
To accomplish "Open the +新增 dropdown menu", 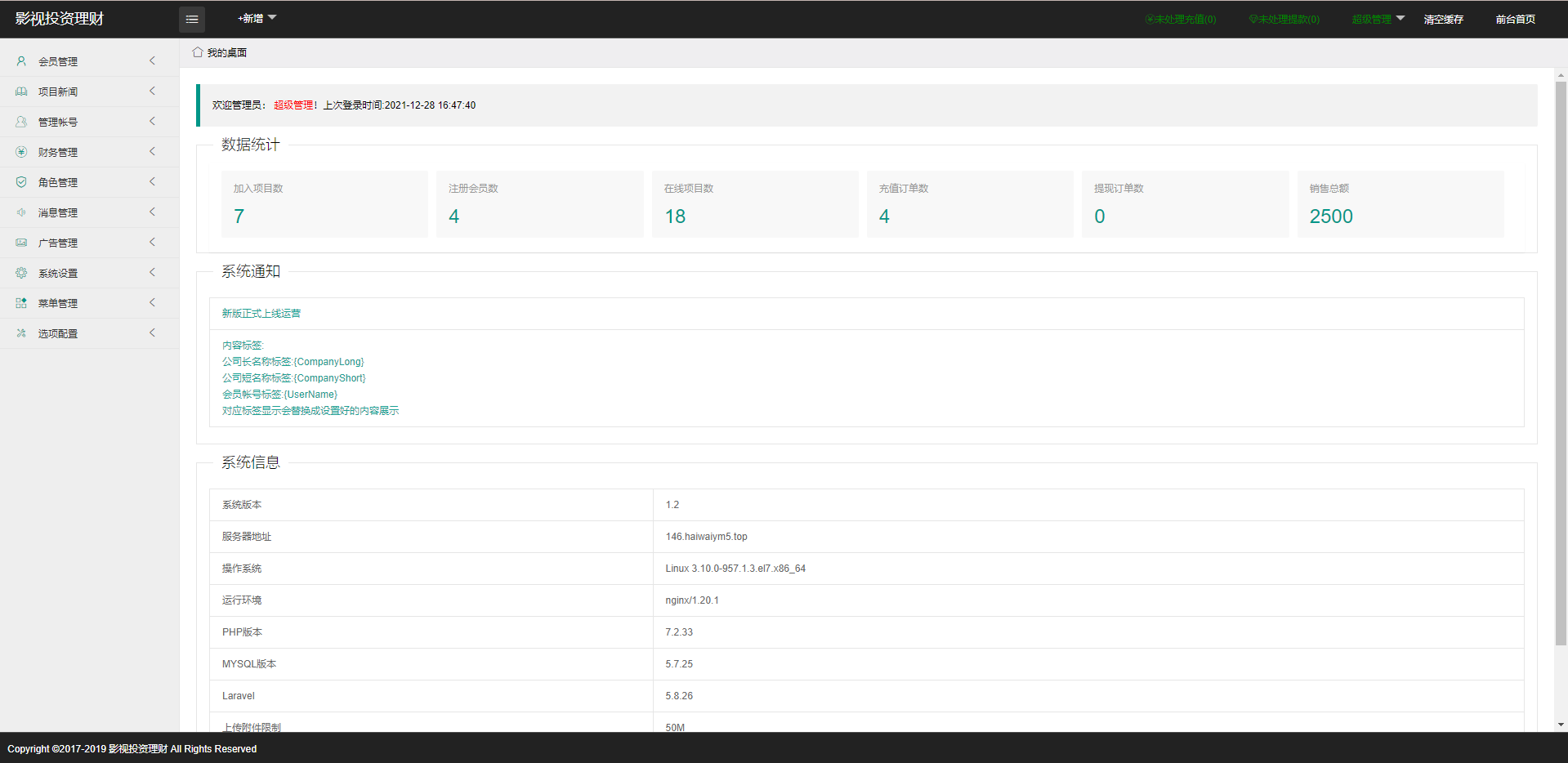I will [x=257, y=18].
